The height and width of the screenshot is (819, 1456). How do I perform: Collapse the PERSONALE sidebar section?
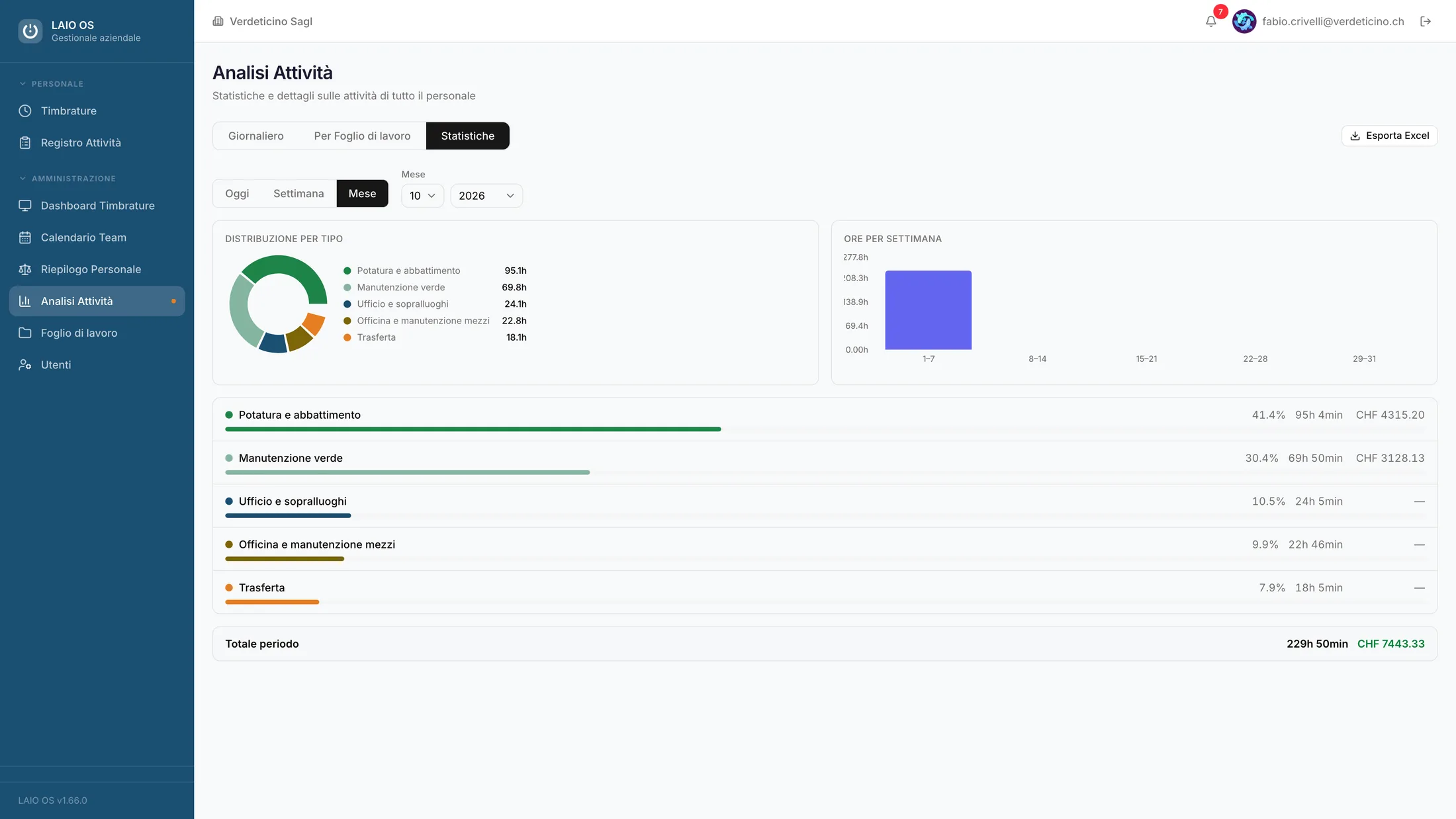click(x=51, y=84)
